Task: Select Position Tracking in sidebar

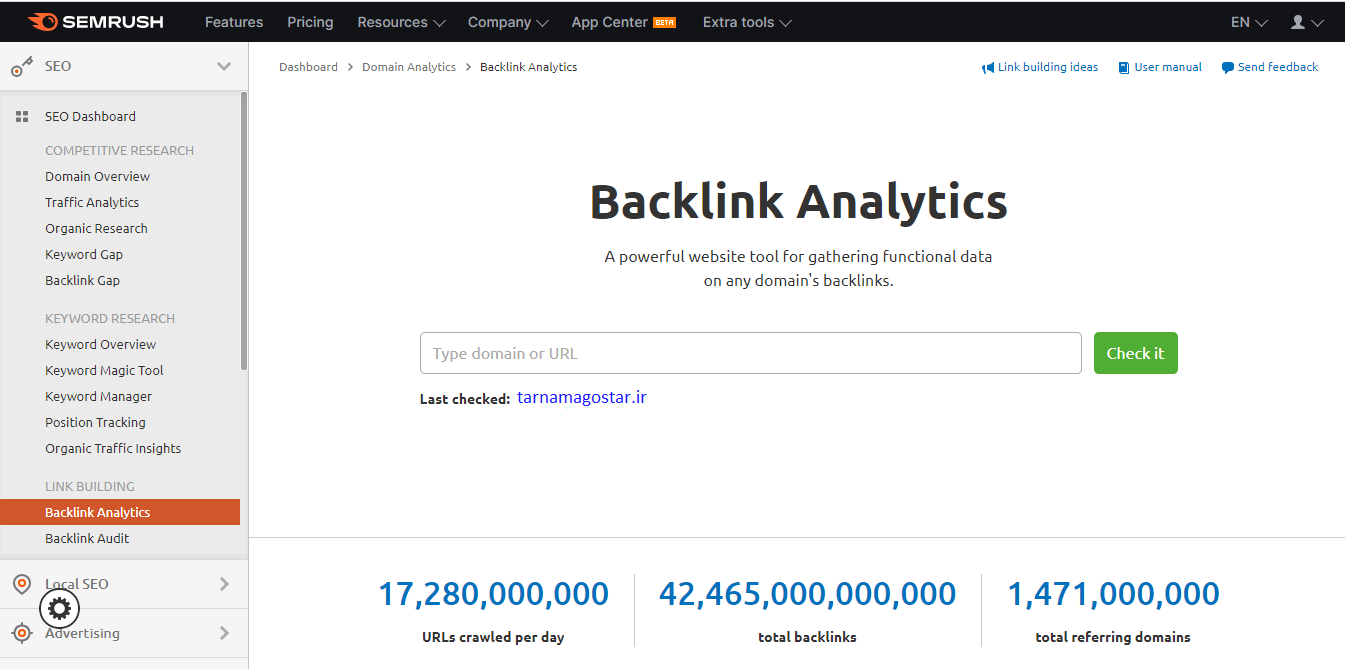Action: [95, 423]
